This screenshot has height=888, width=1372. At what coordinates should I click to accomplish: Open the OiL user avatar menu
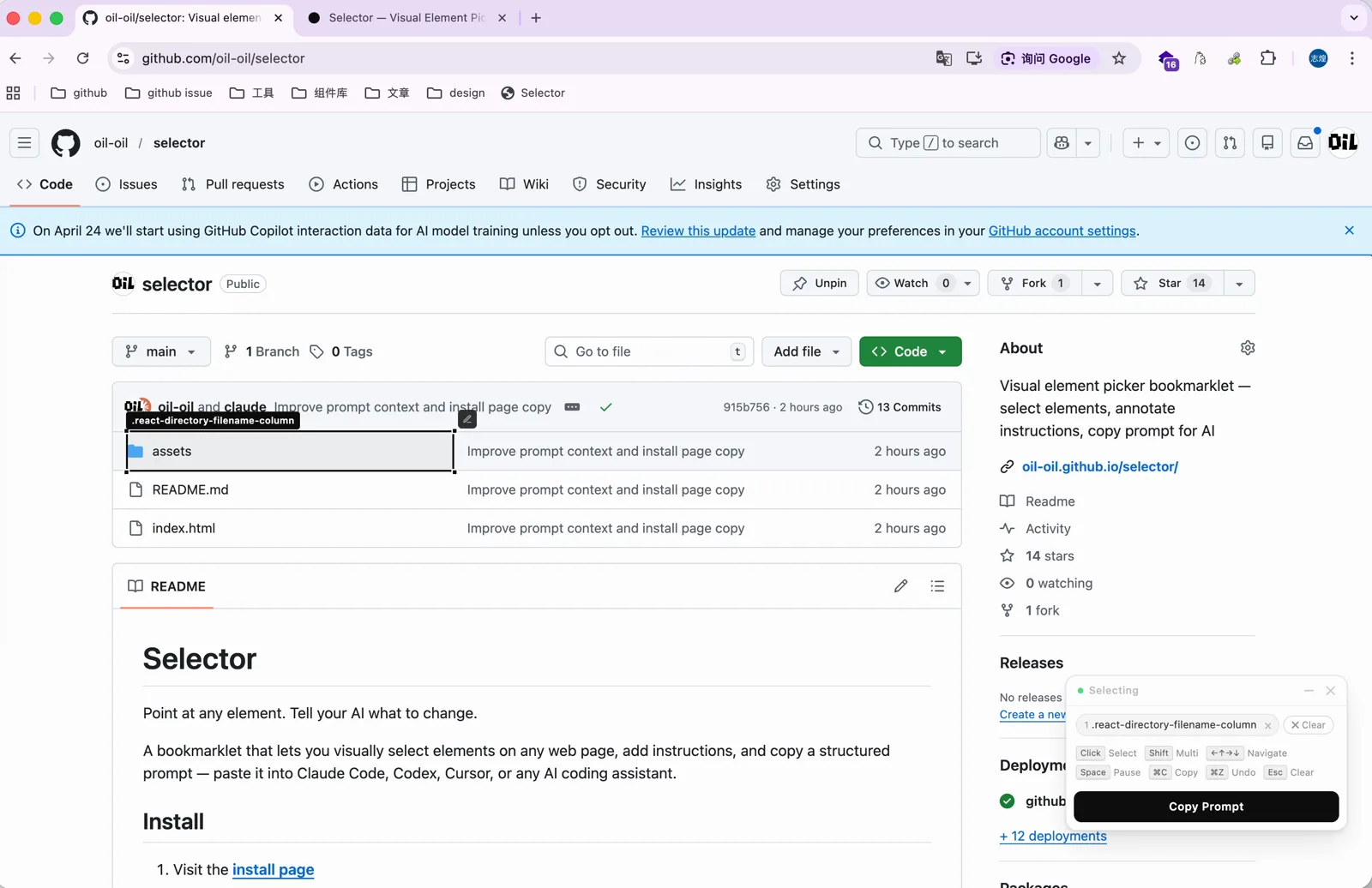(x=1343, y=143)
